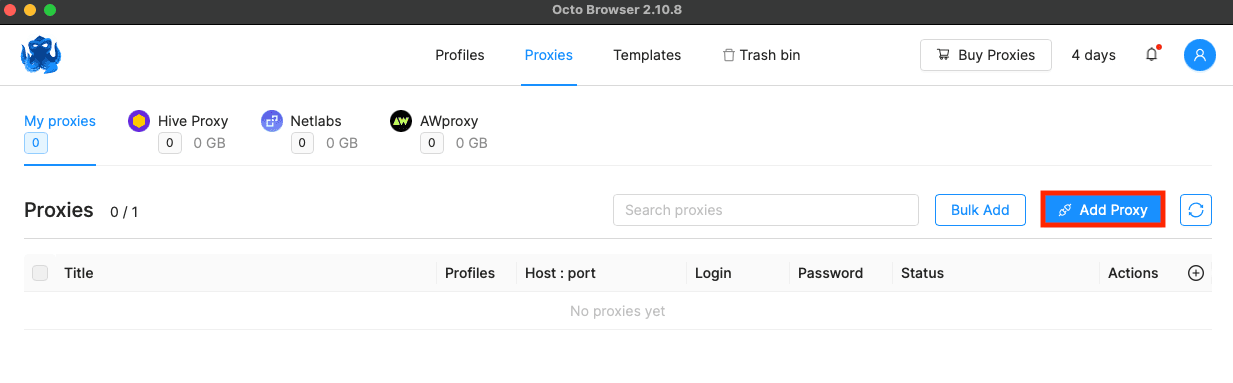Viewport: 1233px width, 383px height.
Task: Open the notifications bell
Action: tap(1152, 55)
